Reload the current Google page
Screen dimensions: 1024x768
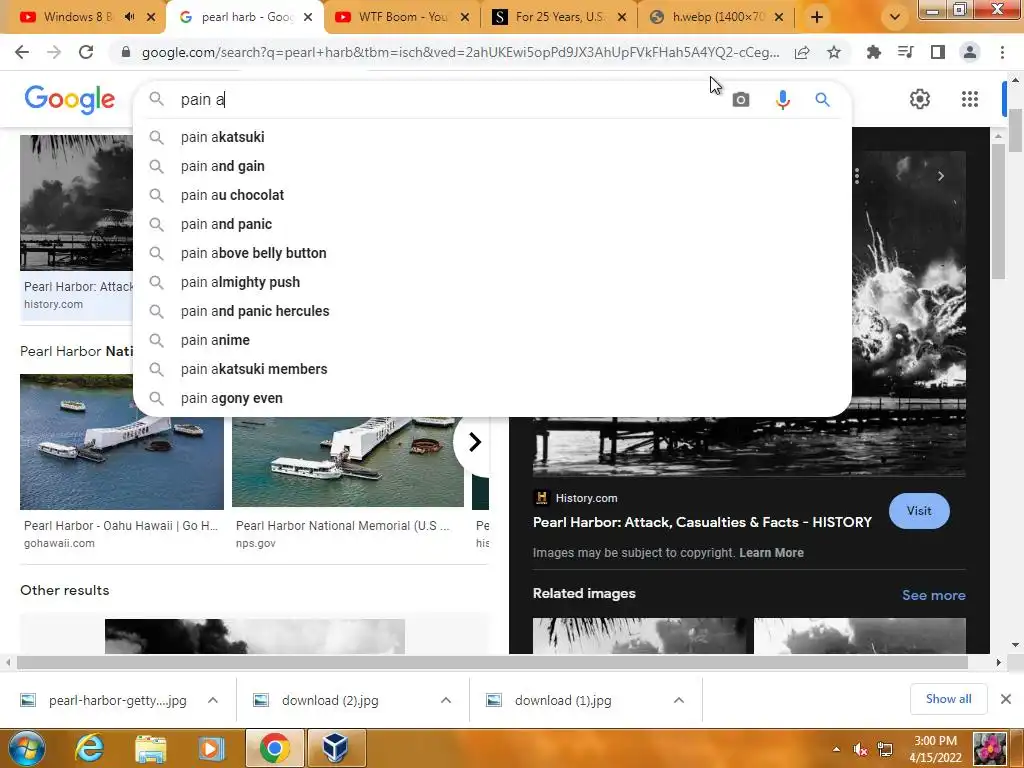pyautogui.click(x=86, y=52)
